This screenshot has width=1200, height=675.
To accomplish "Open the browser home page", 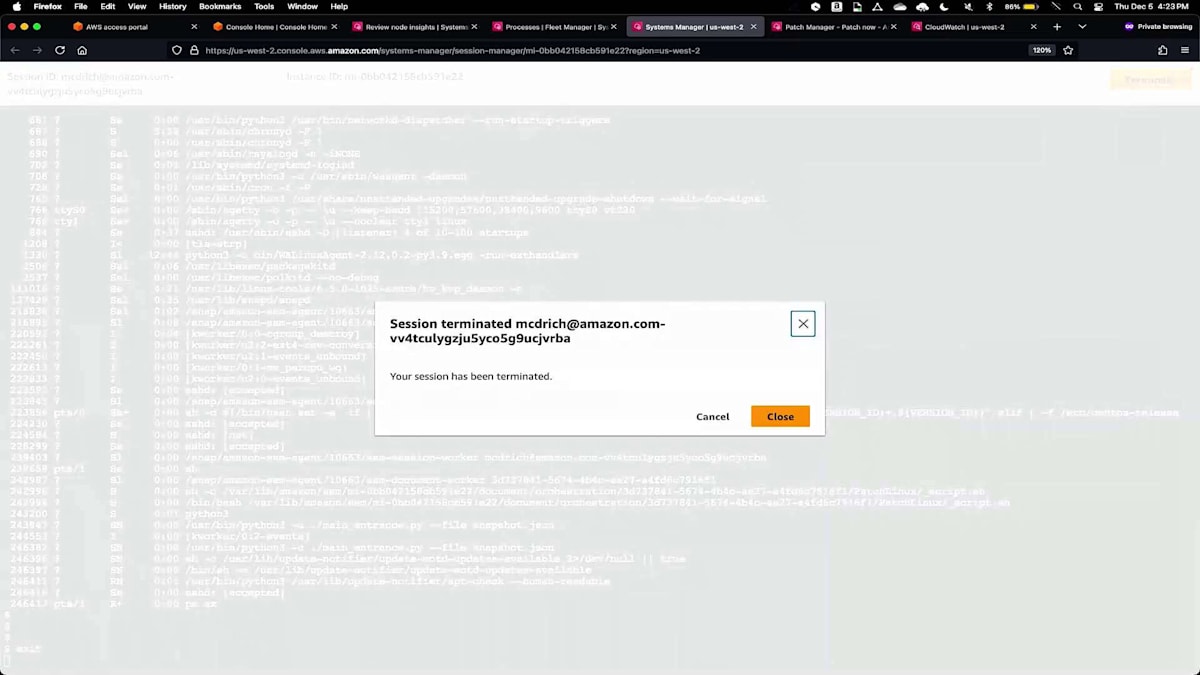I will (82, 50).
